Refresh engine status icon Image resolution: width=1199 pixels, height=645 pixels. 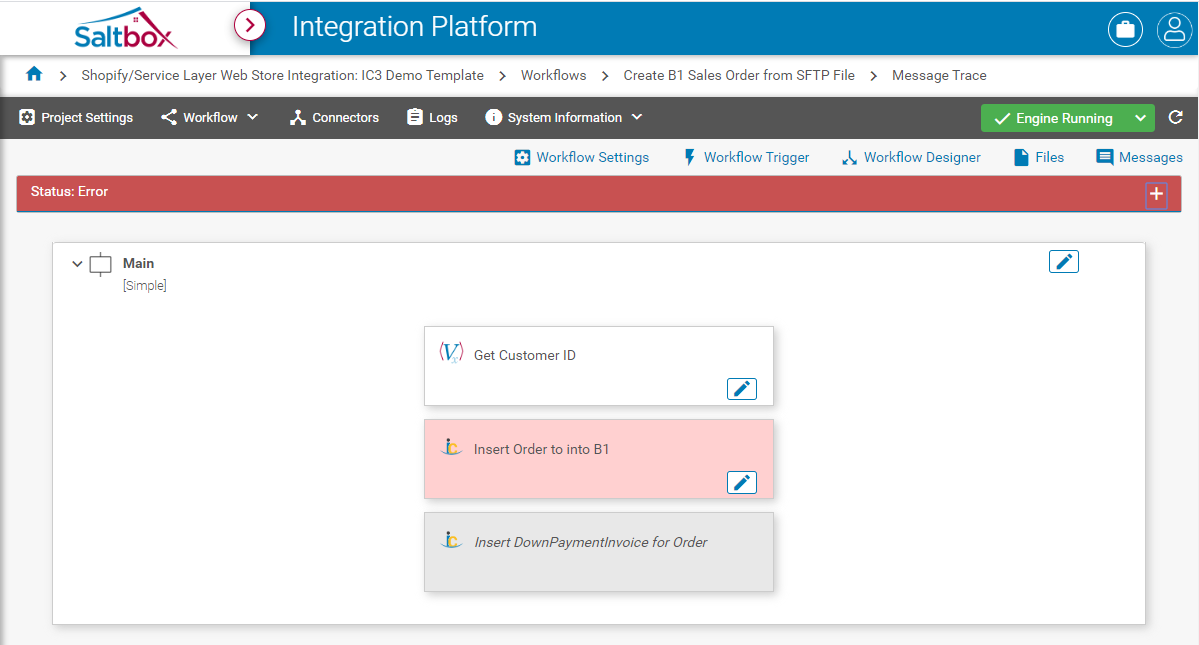[1175, 117]
